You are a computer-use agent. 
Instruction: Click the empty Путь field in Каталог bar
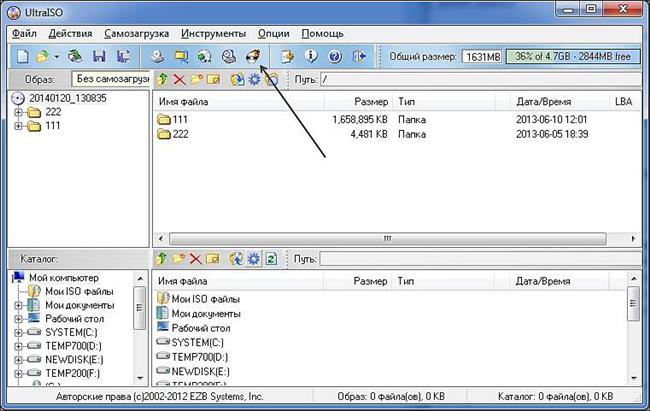coord(480,259)
